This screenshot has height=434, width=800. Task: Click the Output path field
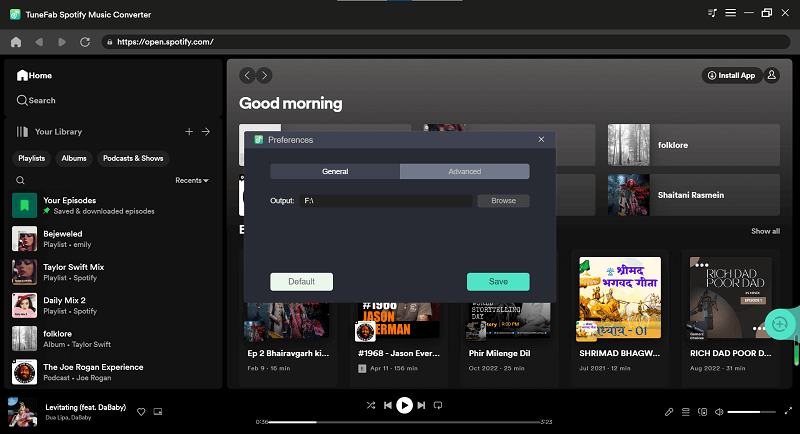386,201
